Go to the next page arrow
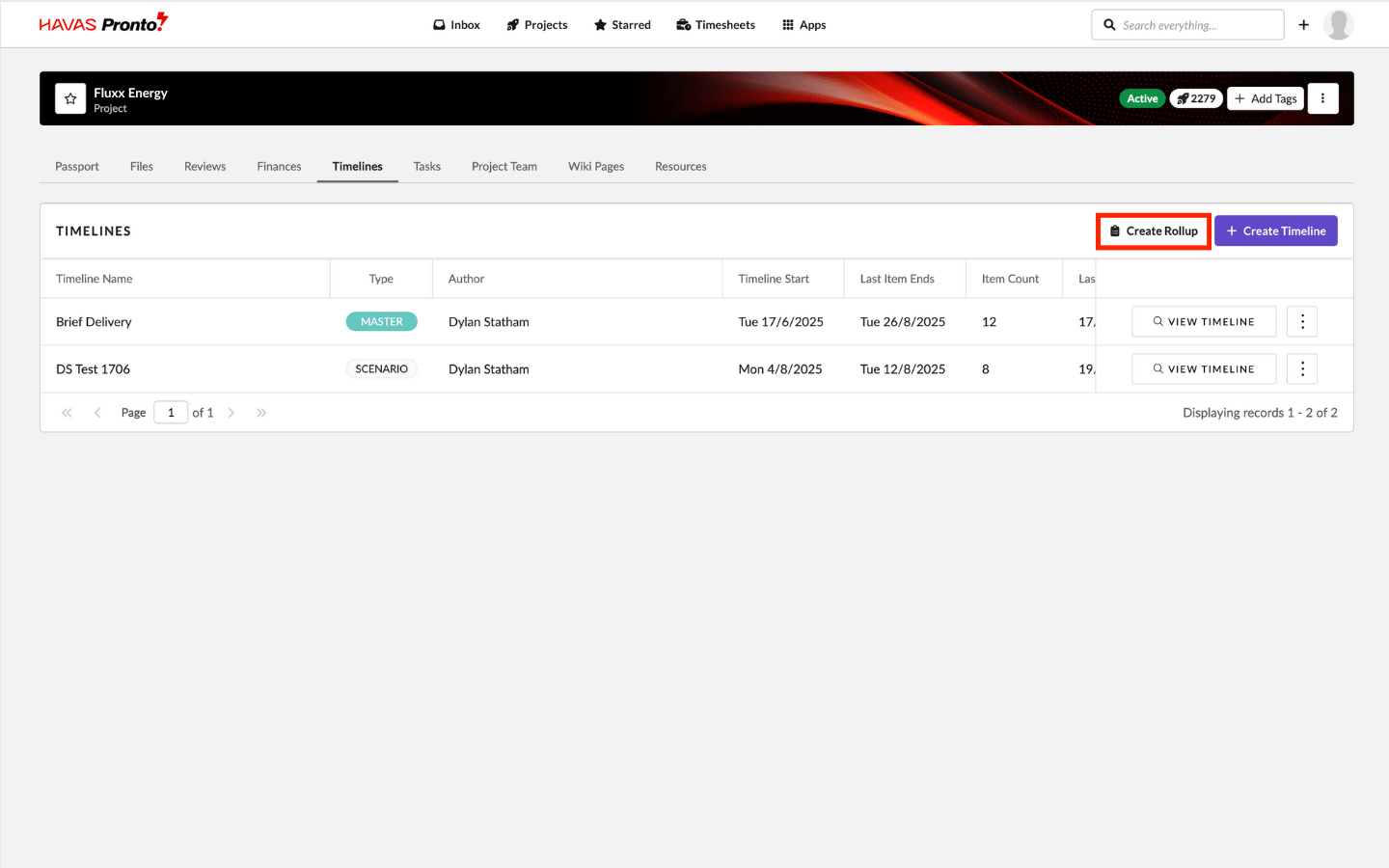Screen dimensions: 1389x868 [x=231, y=413]
